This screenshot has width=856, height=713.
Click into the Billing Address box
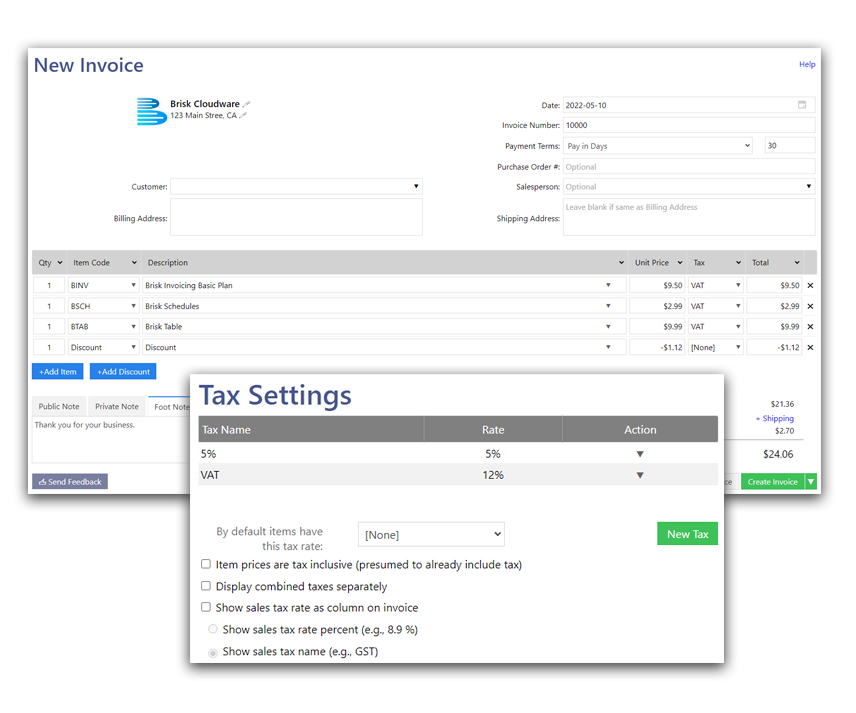click(x=296, y=217)
